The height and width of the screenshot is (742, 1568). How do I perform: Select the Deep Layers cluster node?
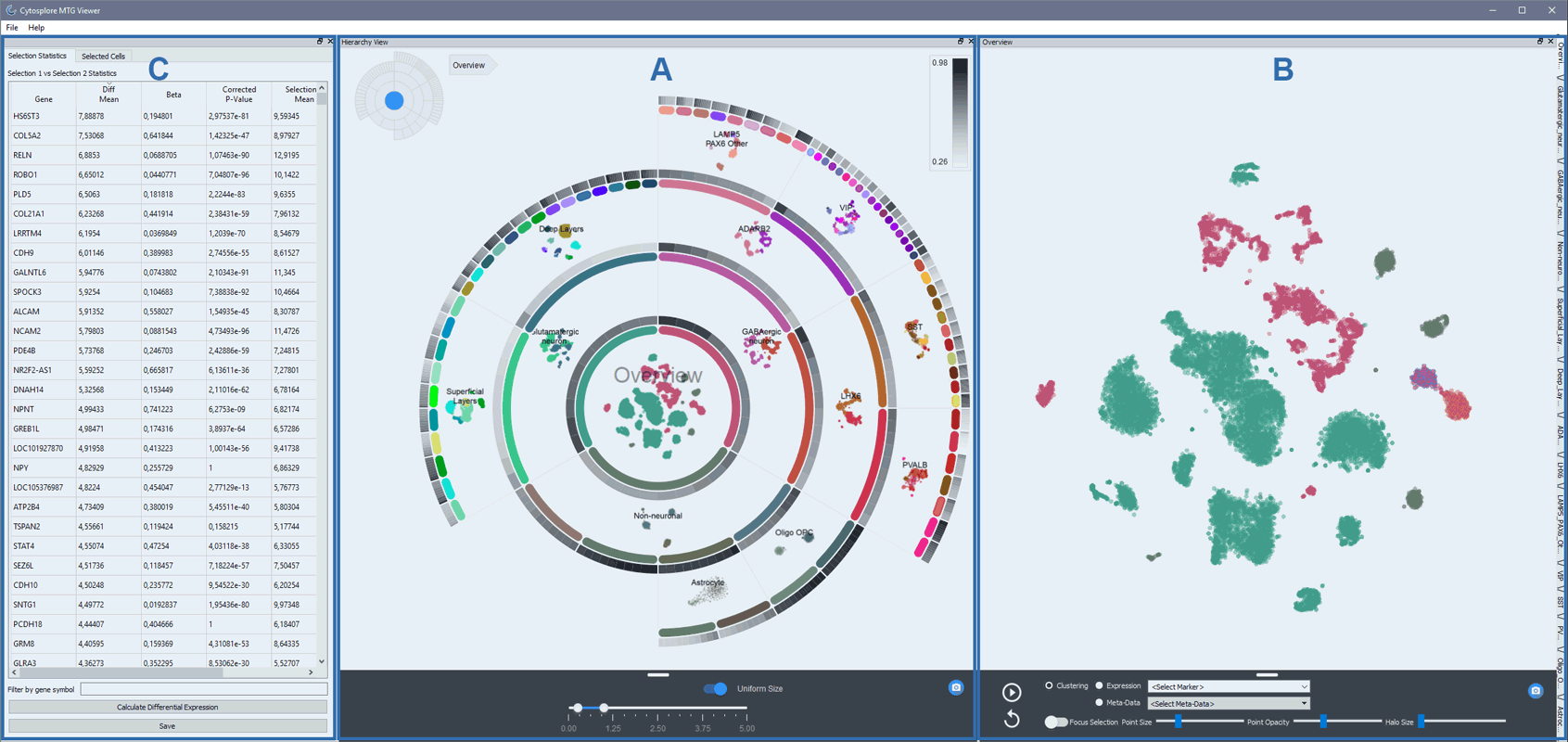point(561,240)
